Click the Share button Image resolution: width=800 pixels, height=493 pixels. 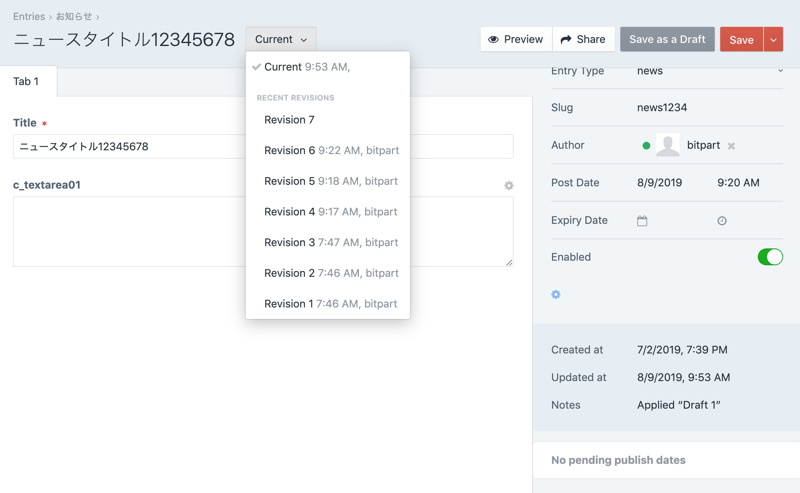click(x=583, y=39)
